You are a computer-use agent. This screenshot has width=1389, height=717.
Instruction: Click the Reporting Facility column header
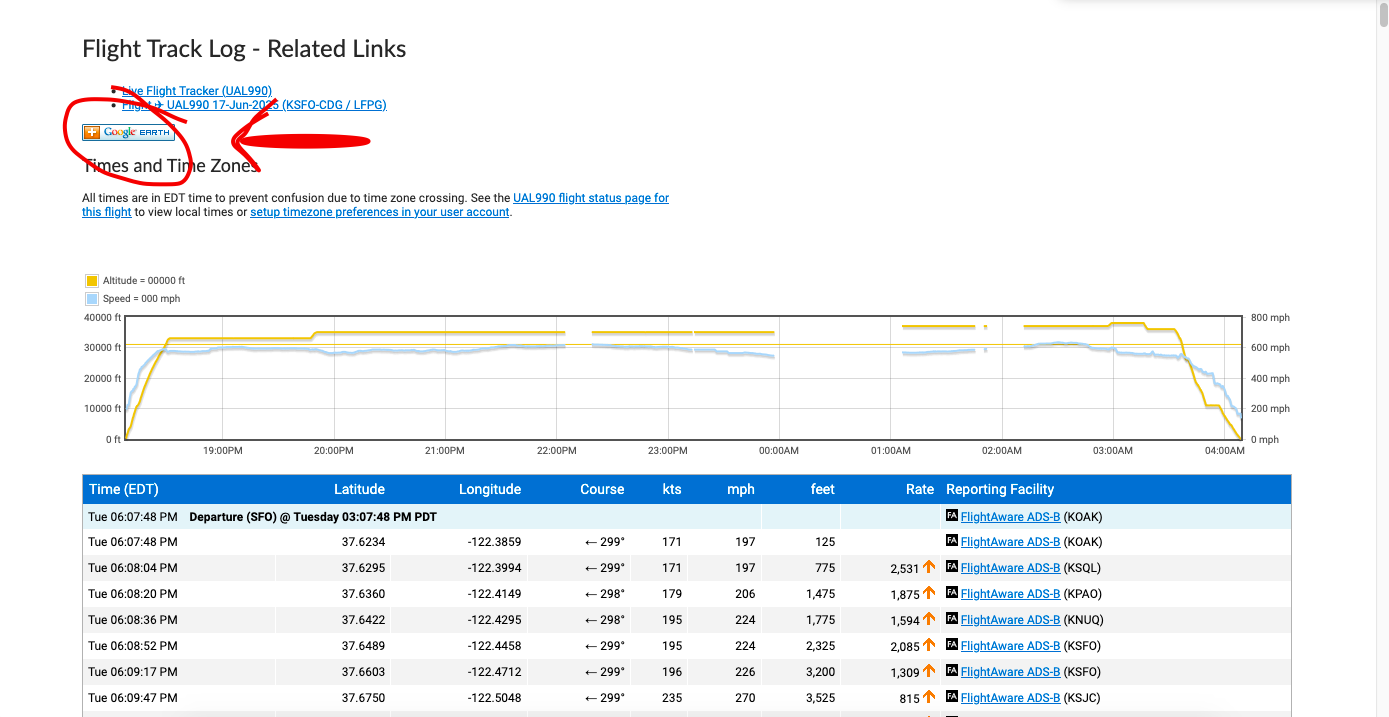click(1000, 489)
